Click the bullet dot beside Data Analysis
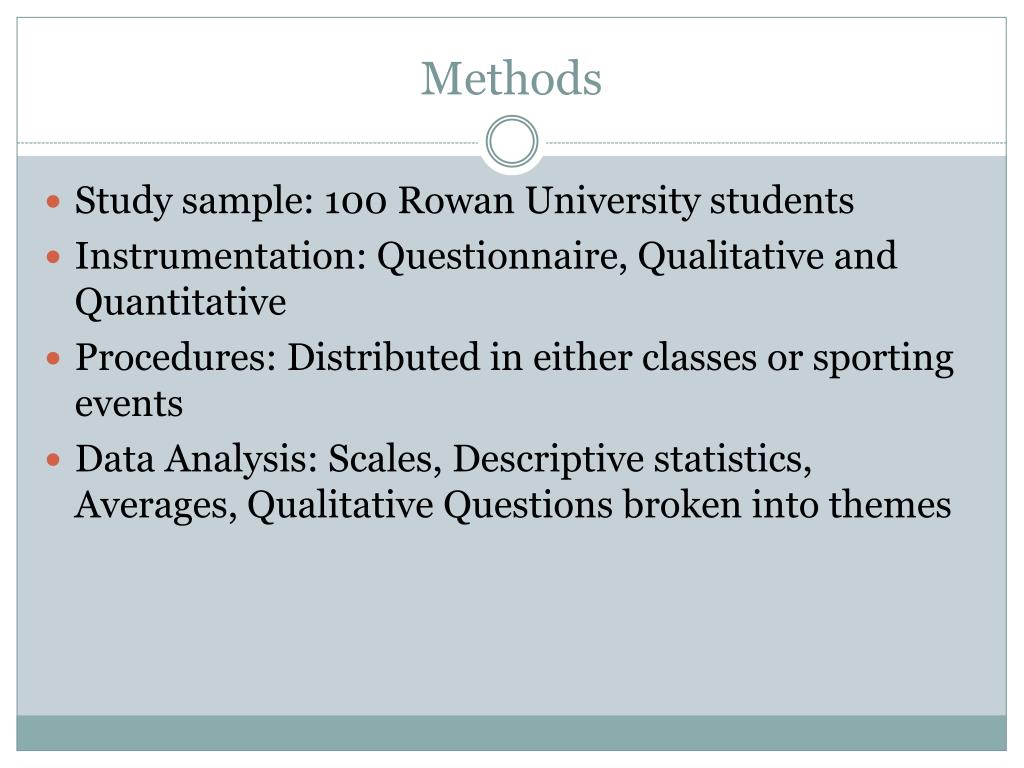Image resolution: width=1024 pixels, height=768 pixels. [x=54, y=460]
